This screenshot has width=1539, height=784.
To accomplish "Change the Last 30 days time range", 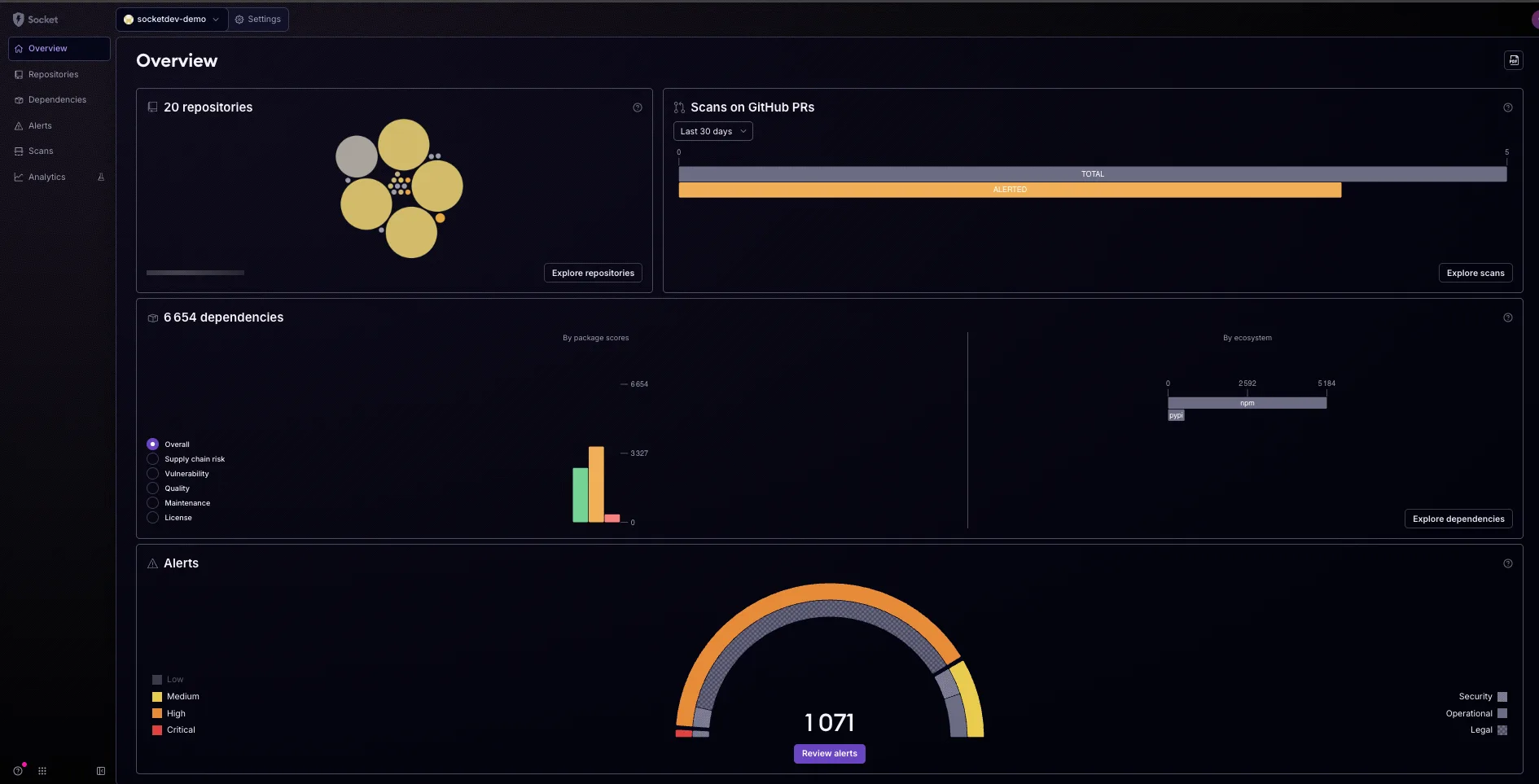I will coord(712,130).
